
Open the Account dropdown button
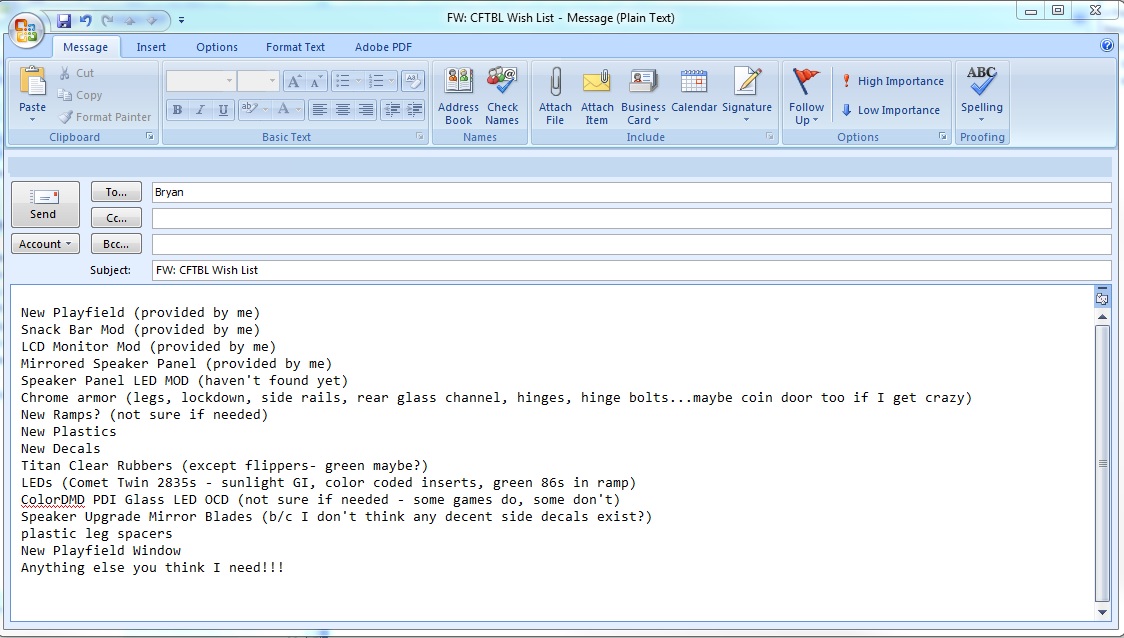coord(46,244)
